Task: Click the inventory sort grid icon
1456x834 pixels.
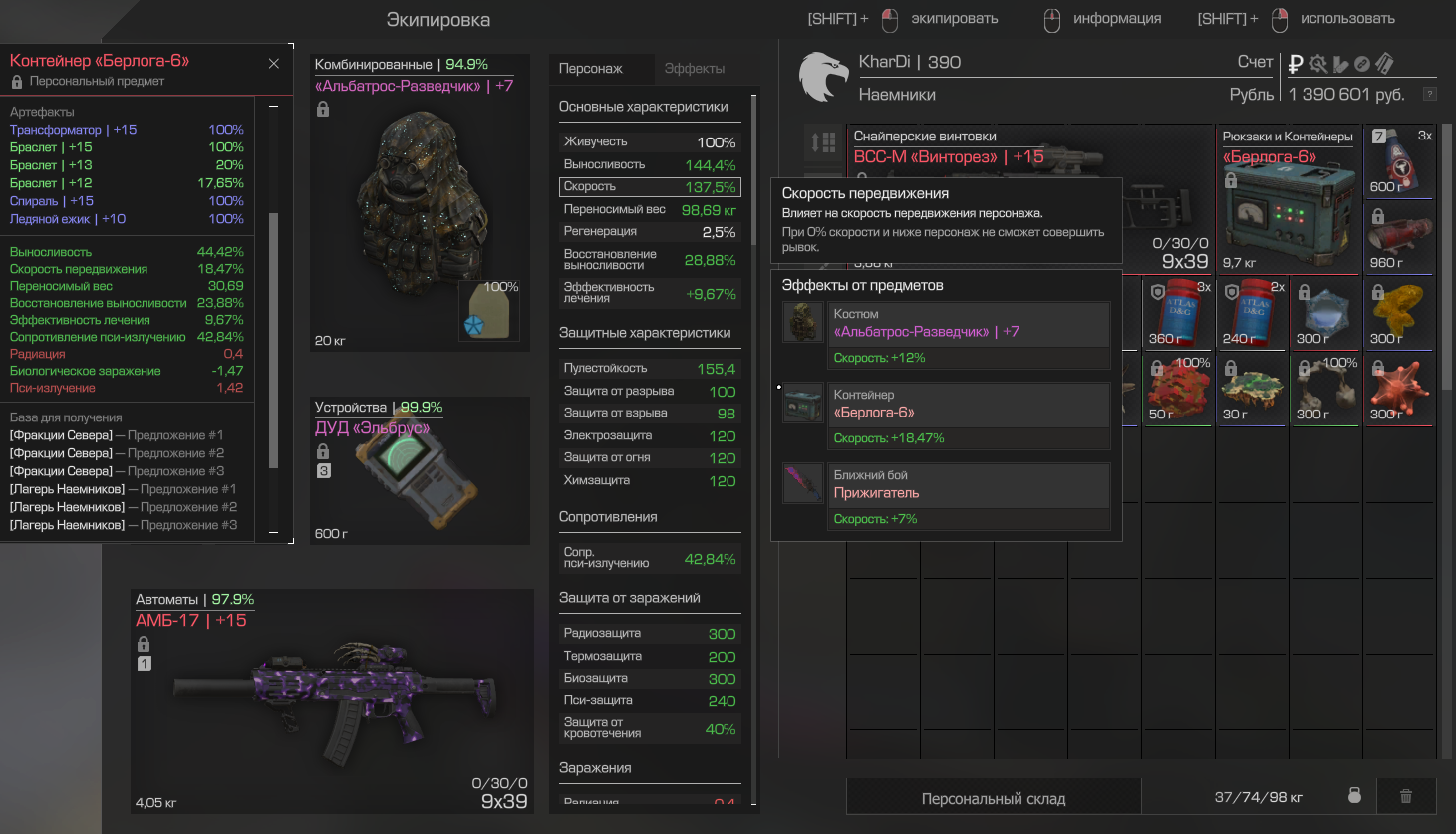Action: pos(823,142)
